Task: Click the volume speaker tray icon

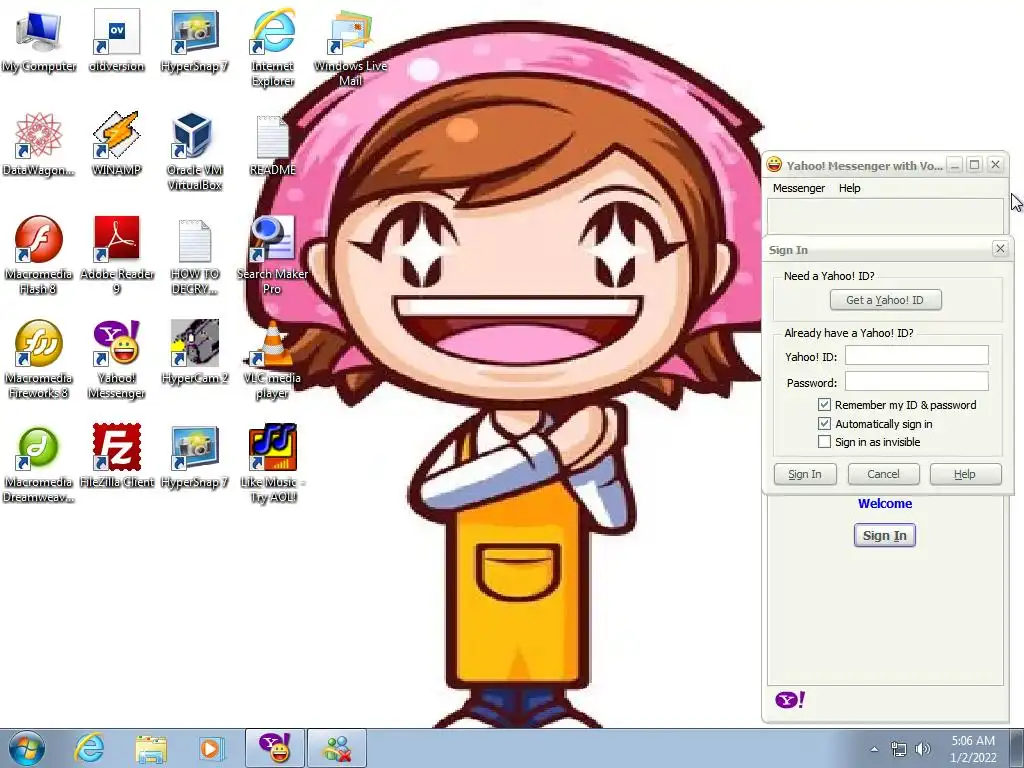Action: tap(922, 749)
